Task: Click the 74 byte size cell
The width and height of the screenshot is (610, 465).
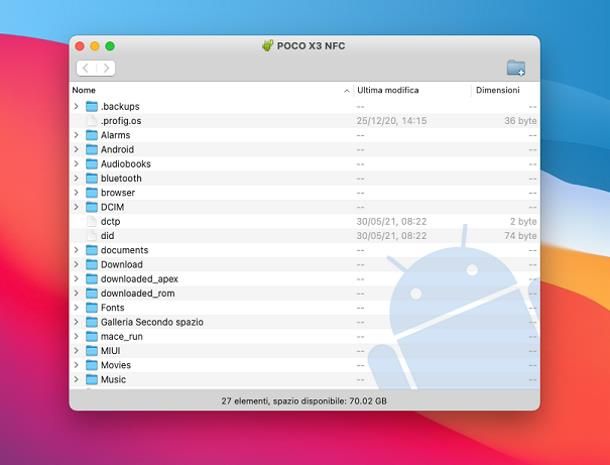Action: (520, 236)
